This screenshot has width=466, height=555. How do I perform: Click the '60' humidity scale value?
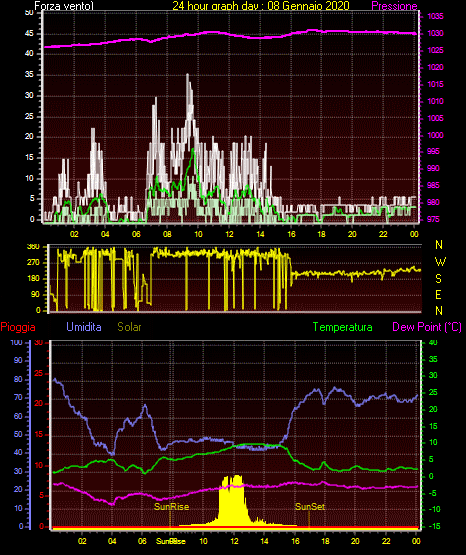[18, 416]
